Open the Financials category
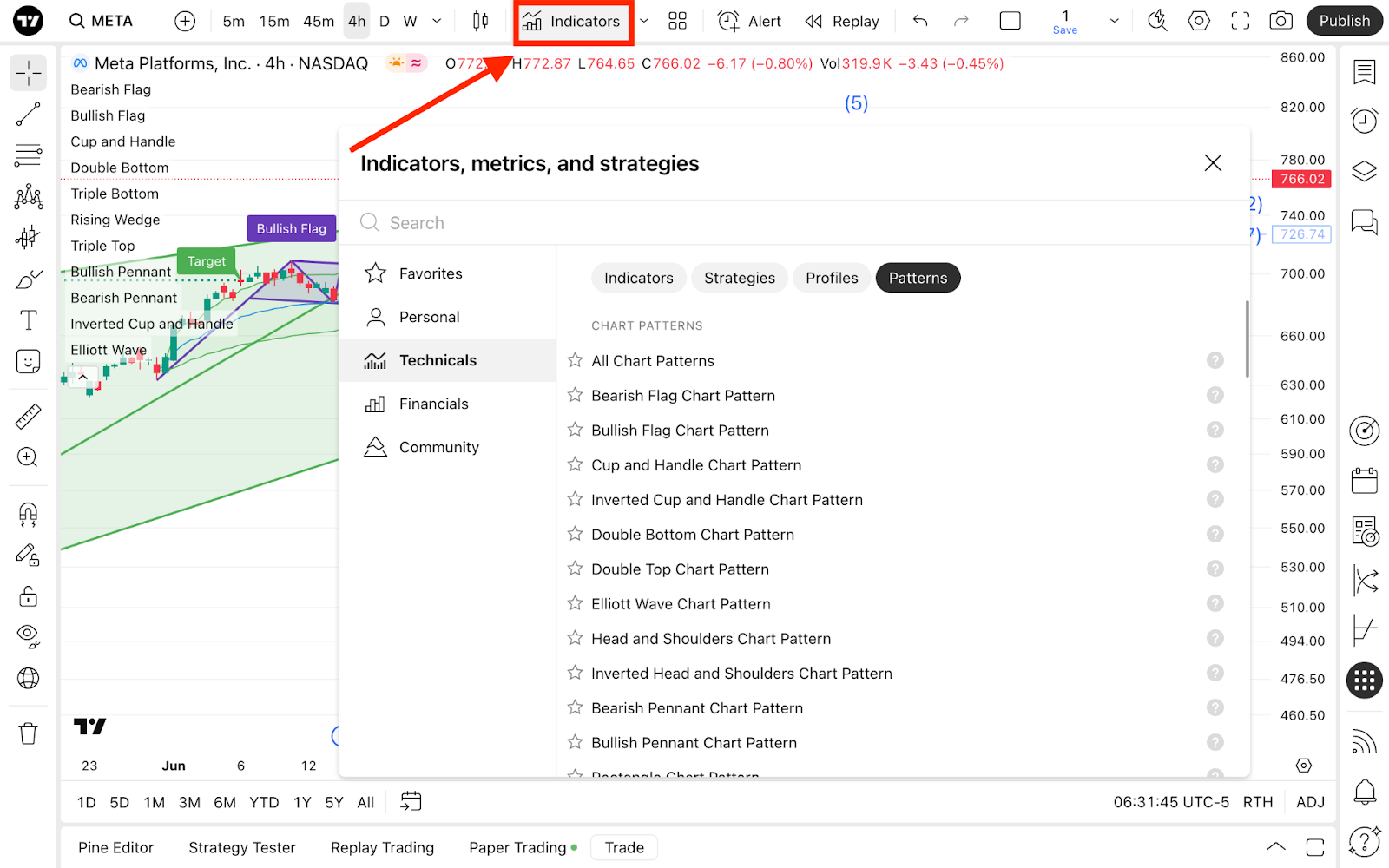 (447, 404)
